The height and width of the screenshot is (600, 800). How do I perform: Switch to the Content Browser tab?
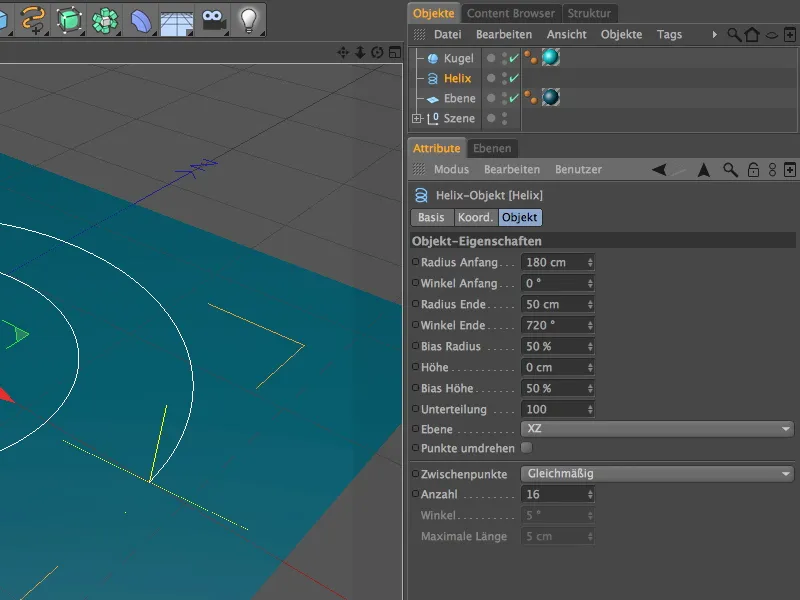click(x=510, y=13)
